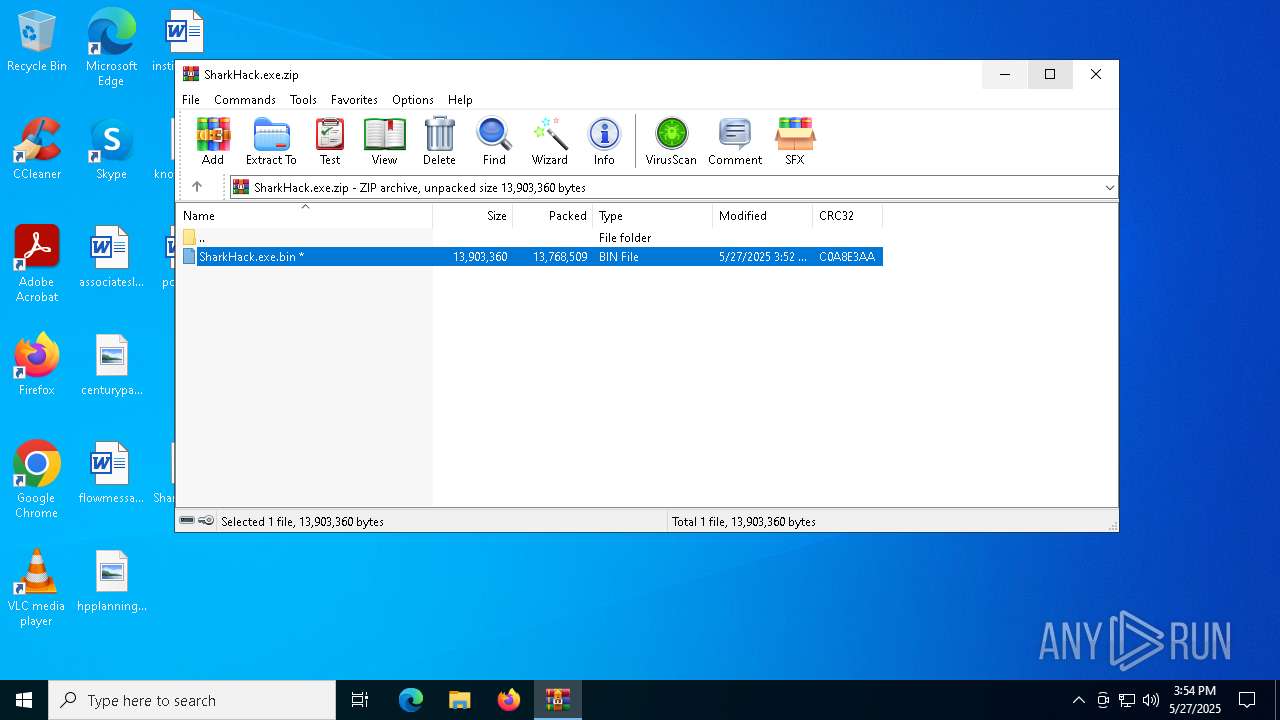Click the packed size 13,768,509 cell
This screenshot has width=1280, height=720.
click(x=560, y=257)
